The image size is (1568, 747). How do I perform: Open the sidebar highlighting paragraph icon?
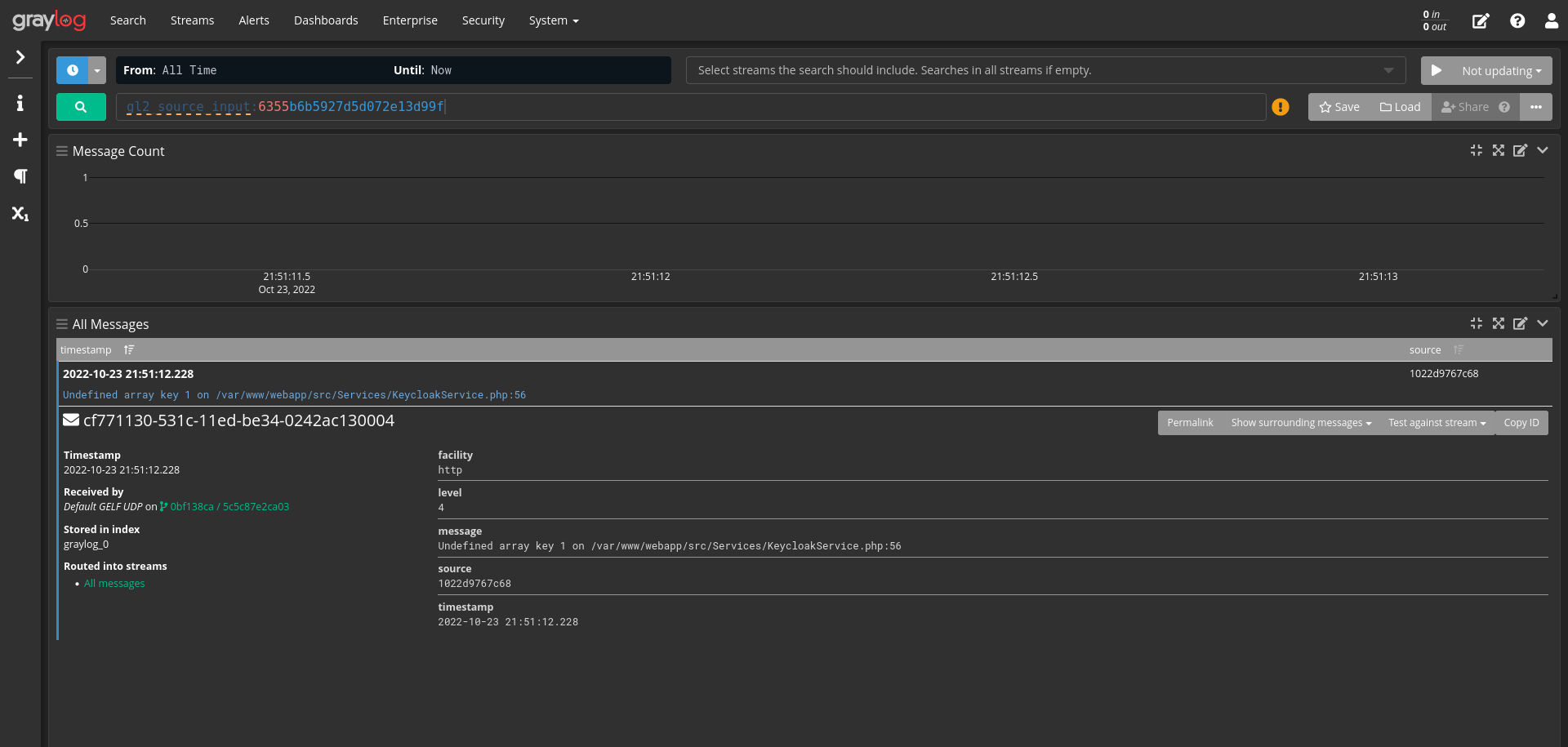pyautogui.click(x=20, y=176)
